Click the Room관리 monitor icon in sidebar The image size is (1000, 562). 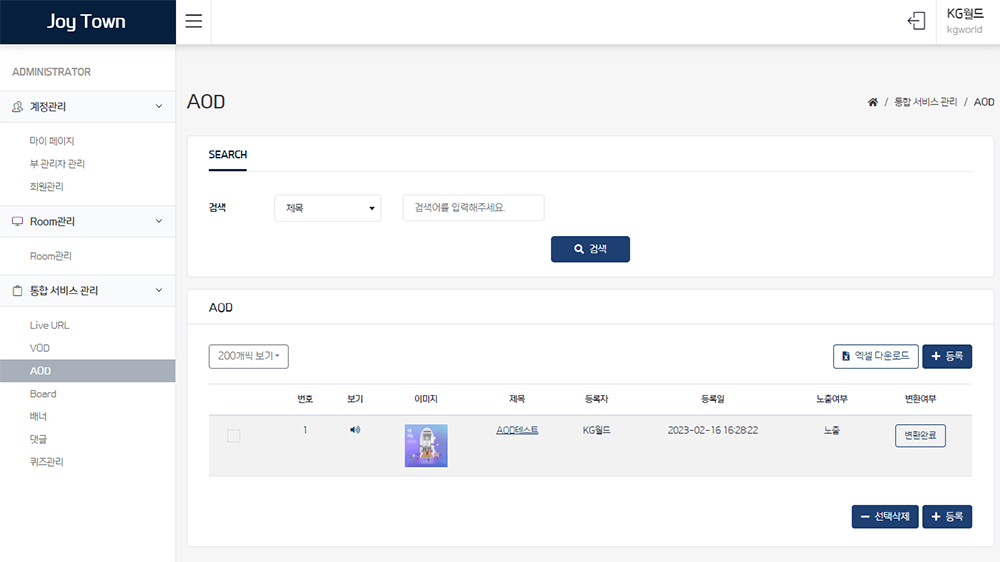17,222
